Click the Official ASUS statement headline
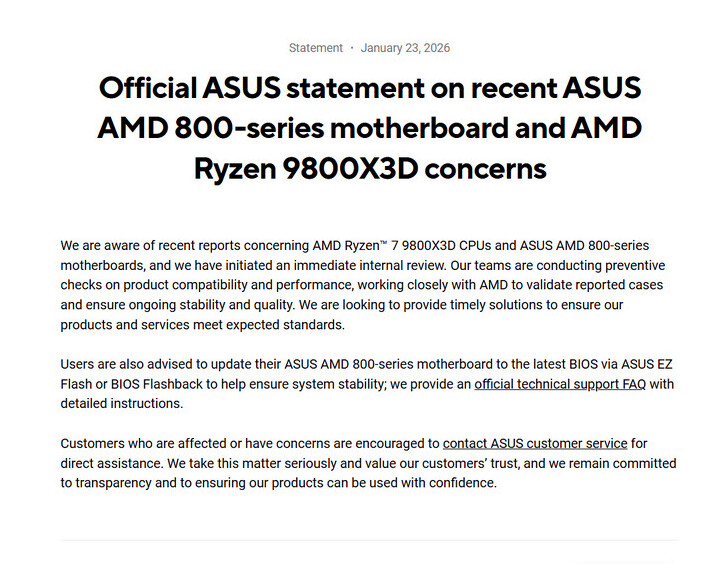Image resolution: width=727 pixels, height=564 pixels. pos(369,88)
